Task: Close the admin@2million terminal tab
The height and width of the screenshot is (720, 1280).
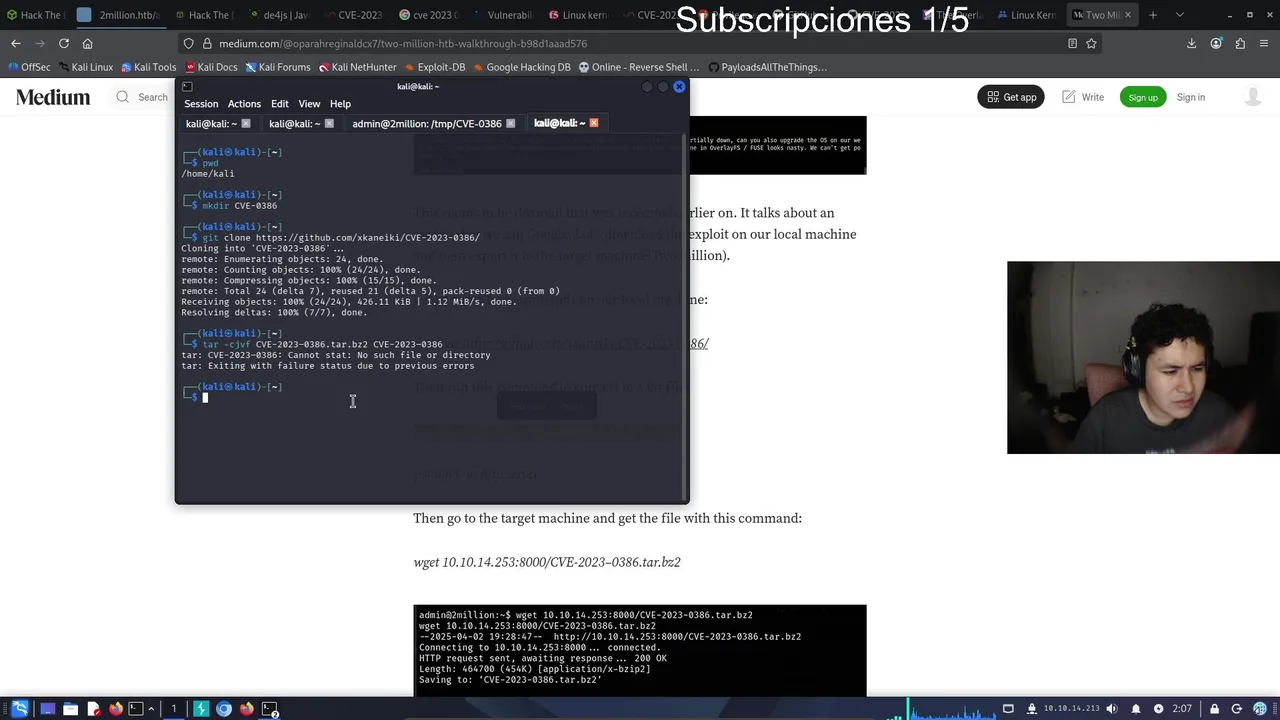Action: 510,123
